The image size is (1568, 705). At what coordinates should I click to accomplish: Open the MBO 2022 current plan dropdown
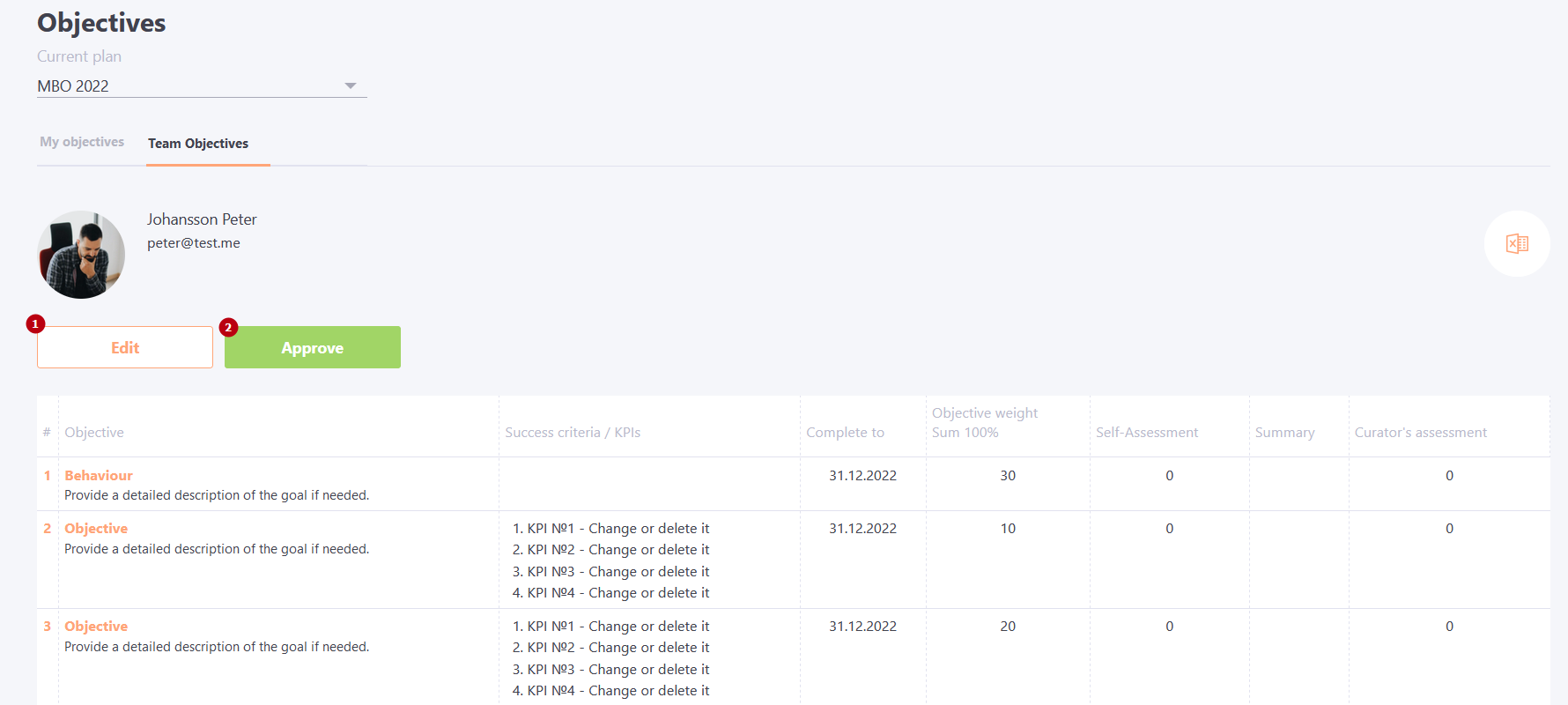(x=202, y=85)
